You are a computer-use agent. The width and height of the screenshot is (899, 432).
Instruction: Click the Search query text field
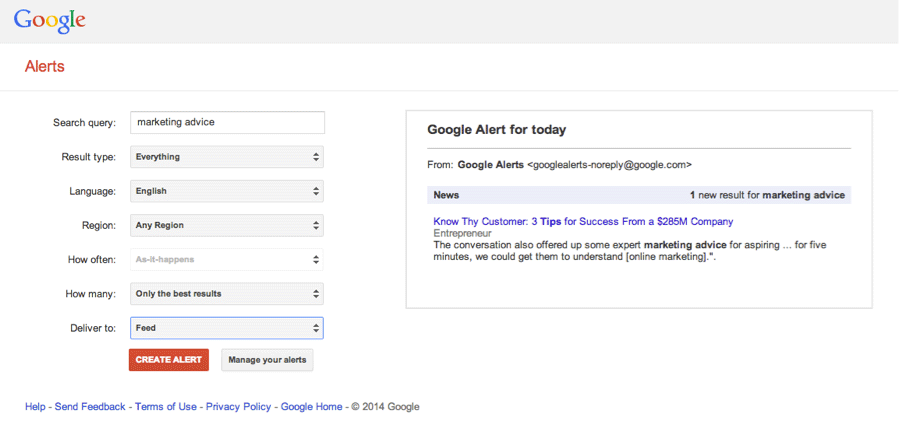[x=228, y=122]
